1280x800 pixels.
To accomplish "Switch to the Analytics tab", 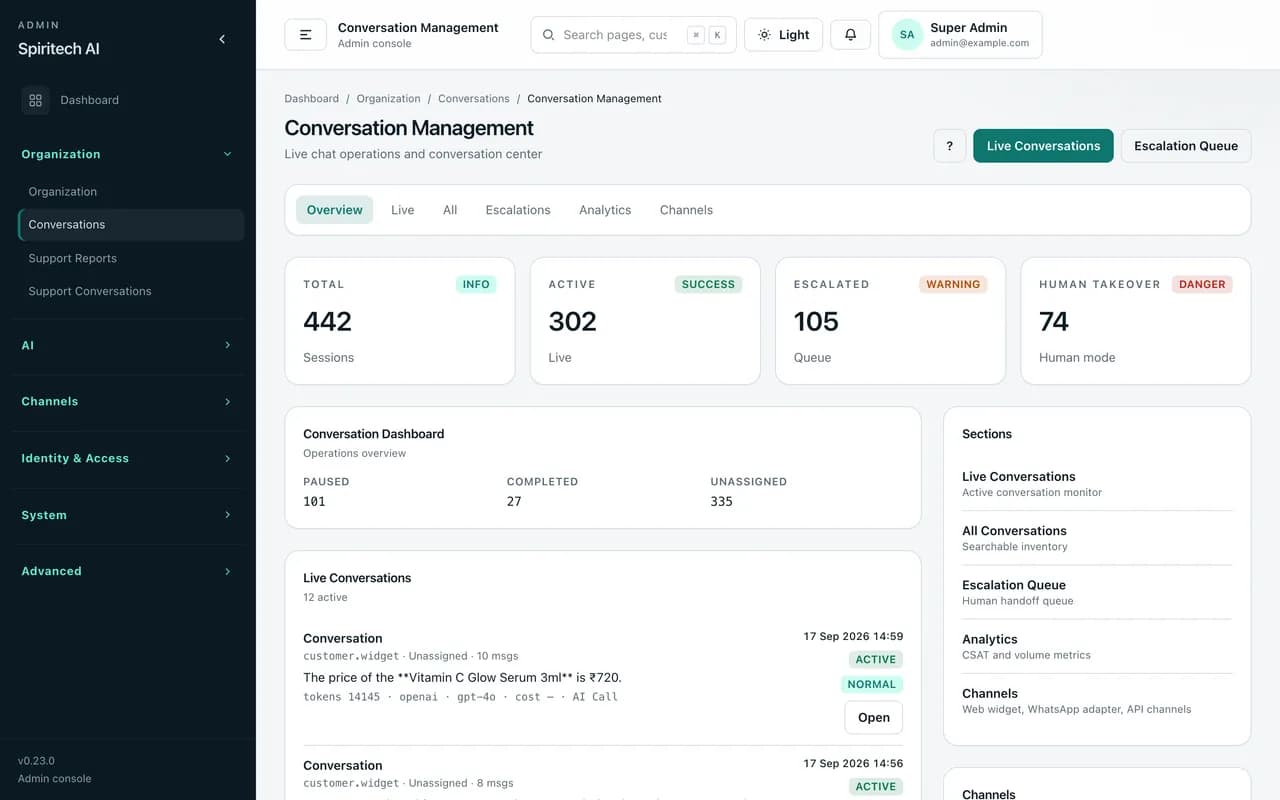I will tap(605, 210).
